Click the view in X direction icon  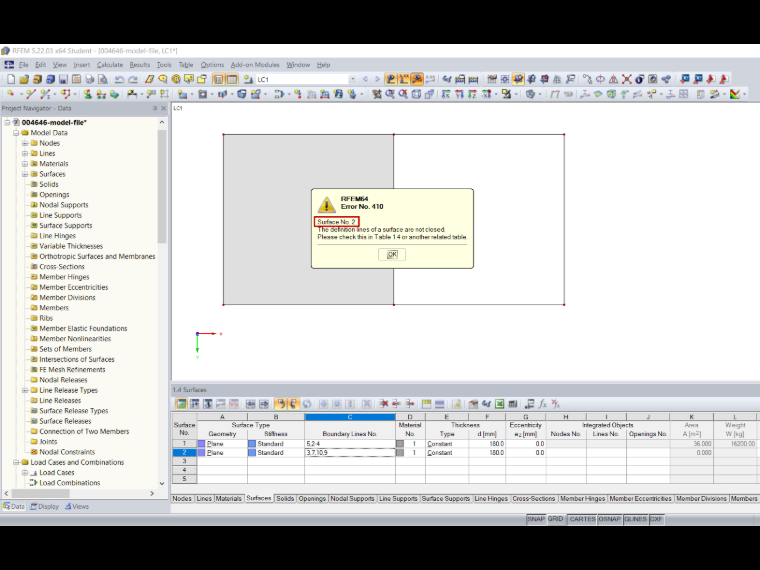tap(446, 94)
